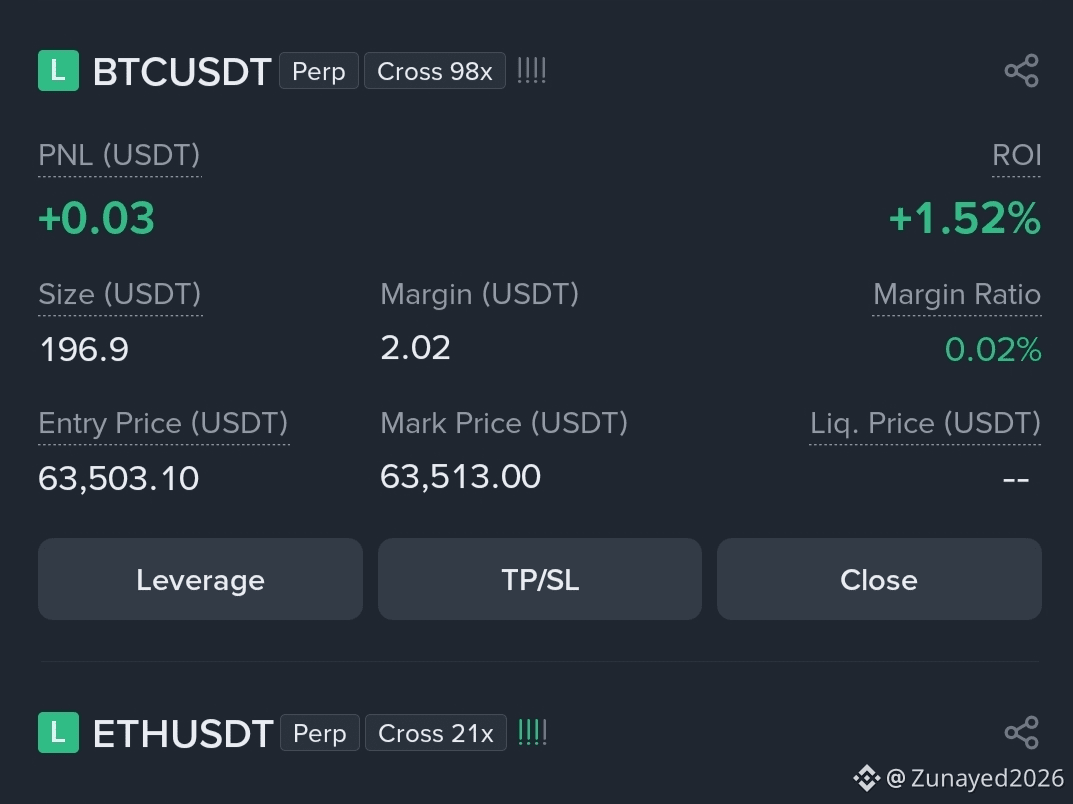Open TP/SL settings for BTCUSDT
1073x804 pixels.
(x=540, y=579)
